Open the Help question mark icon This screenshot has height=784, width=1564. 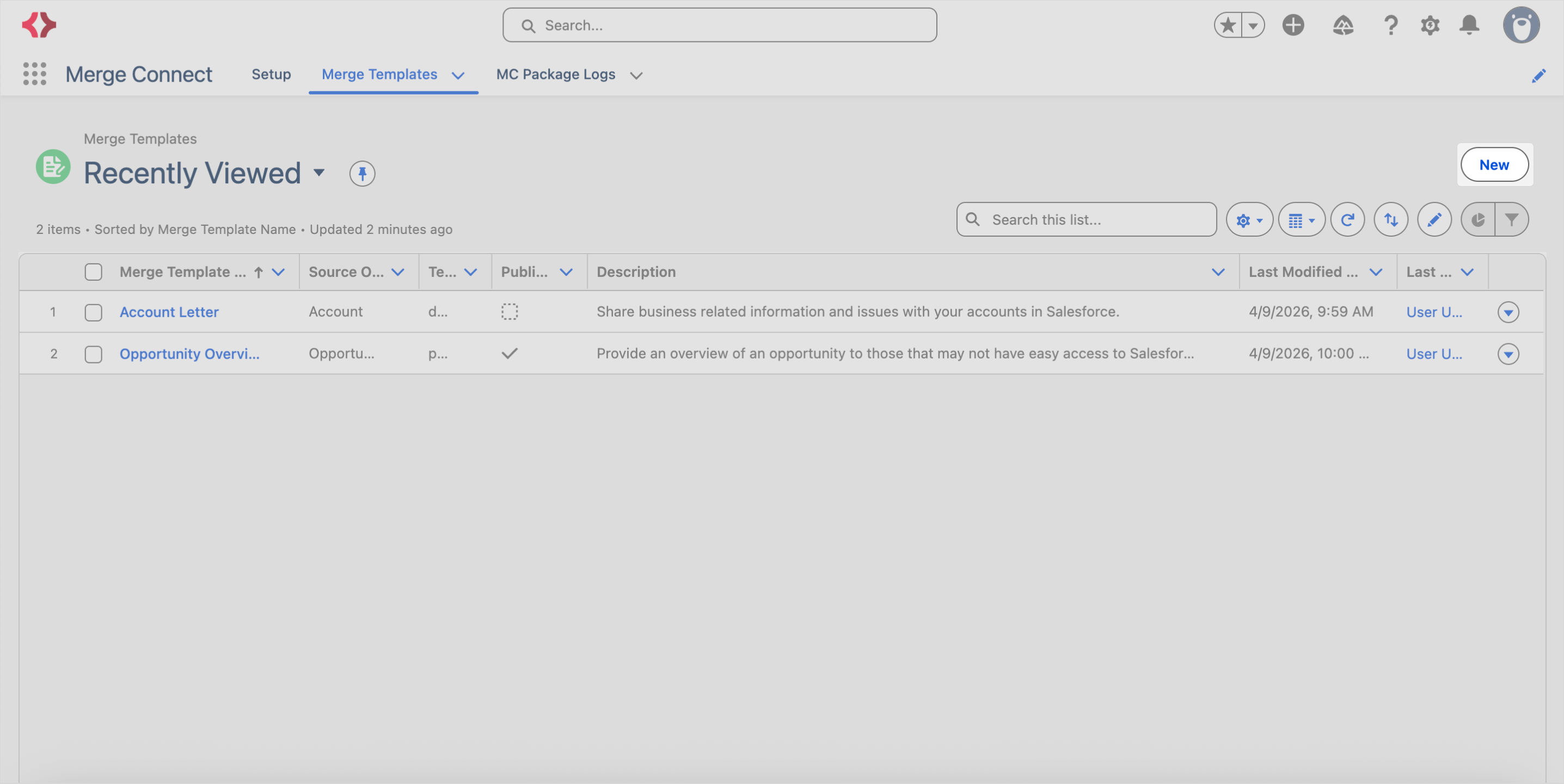(1390, 25)
